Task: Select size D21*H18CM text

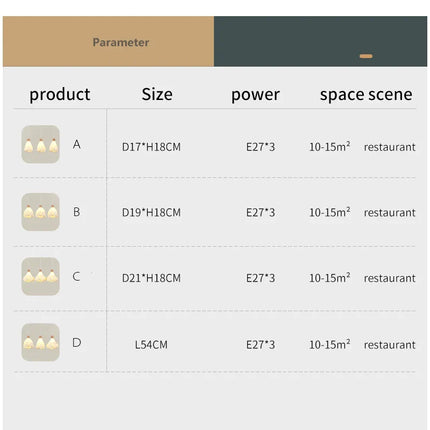Action: (x=151, y=278)
